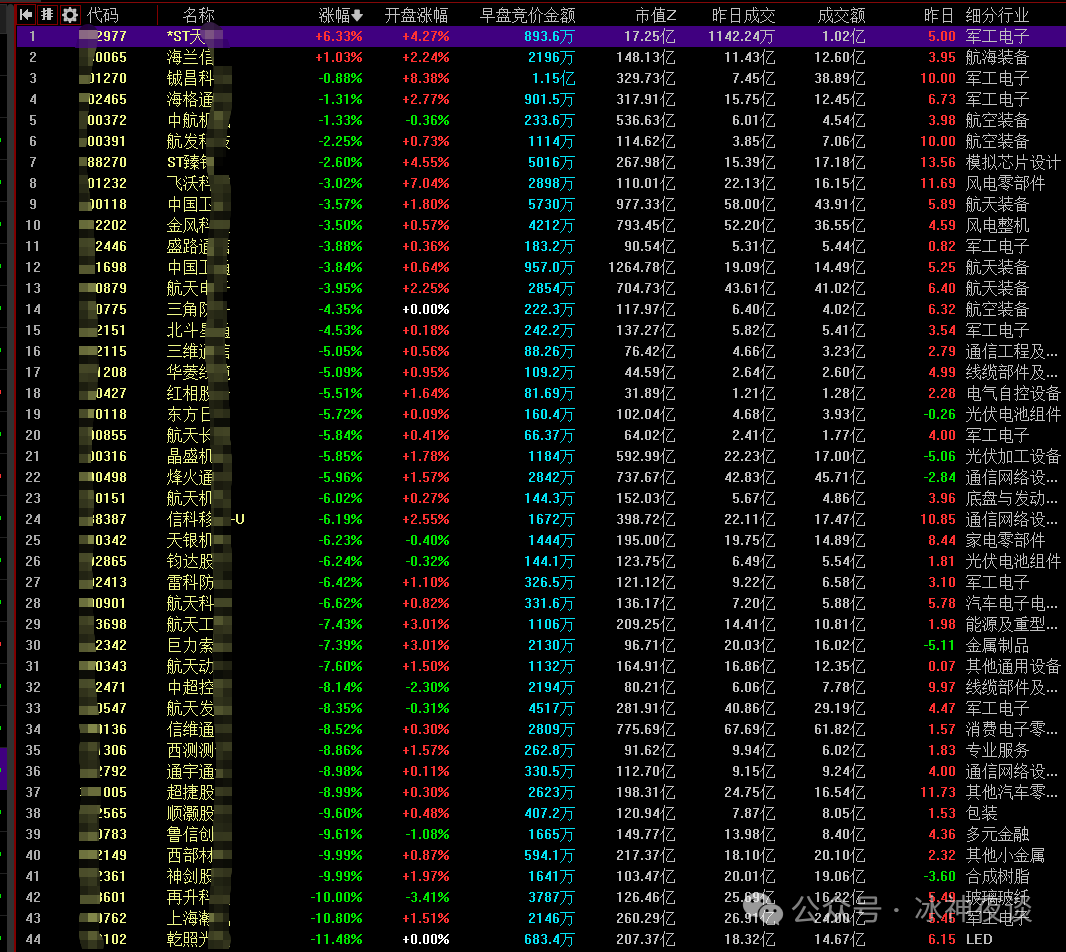Click the 航海装备 industry cell

point(997,57)
